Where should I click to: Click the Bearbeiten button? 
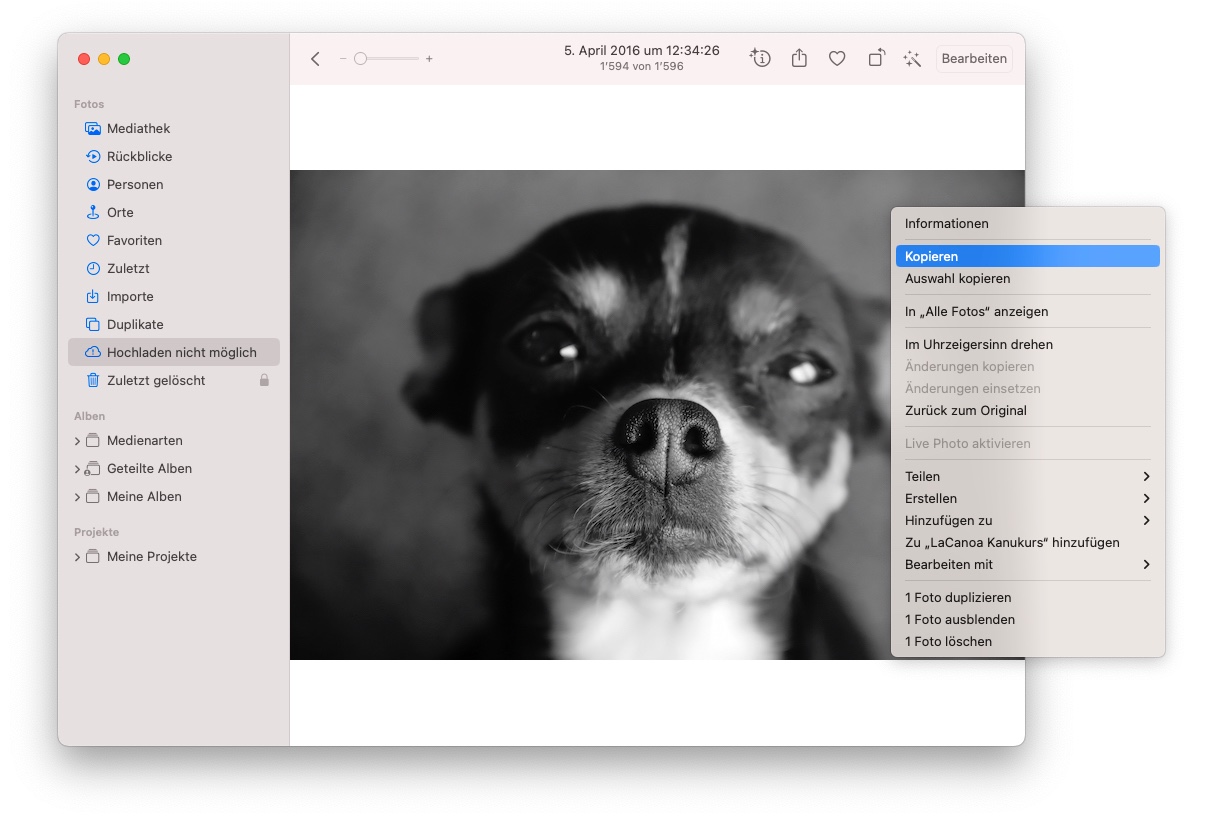tap(974, 59)
